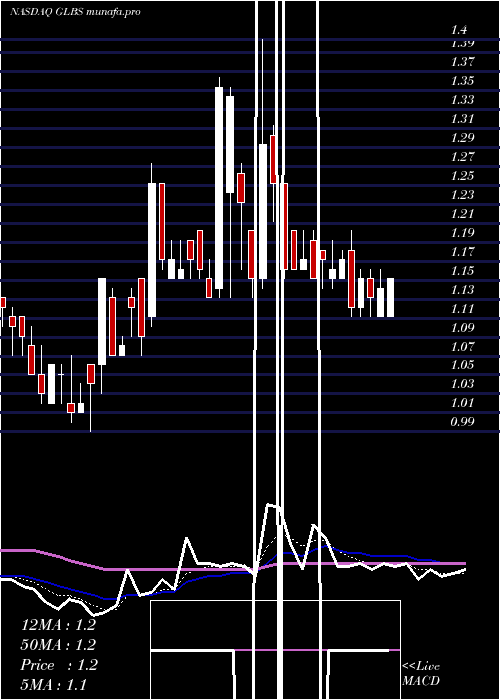Click the NASDAQ GLBS munafa.pro chart title
The height and width of the screenshot is (700, 500).
[75, 12]
